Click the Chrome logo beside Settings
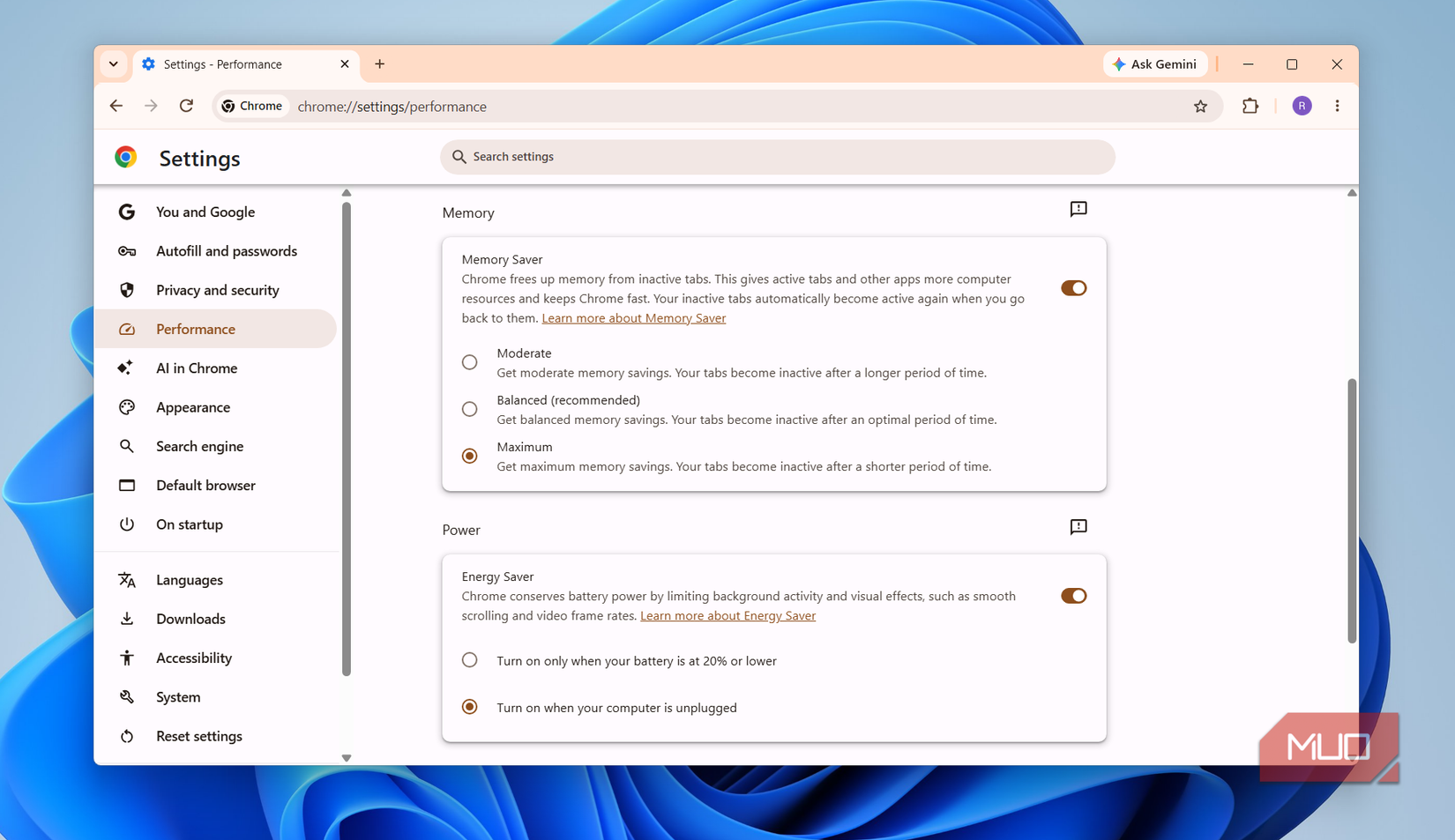This screenshot has width=1455, height=840. pos(126,157)
